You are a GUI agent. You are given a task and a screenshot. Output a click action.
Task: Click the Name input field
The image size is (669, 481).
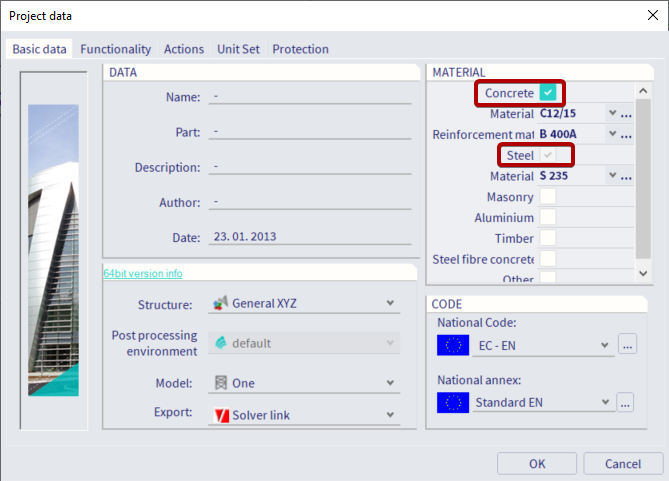tap(309, 97)
